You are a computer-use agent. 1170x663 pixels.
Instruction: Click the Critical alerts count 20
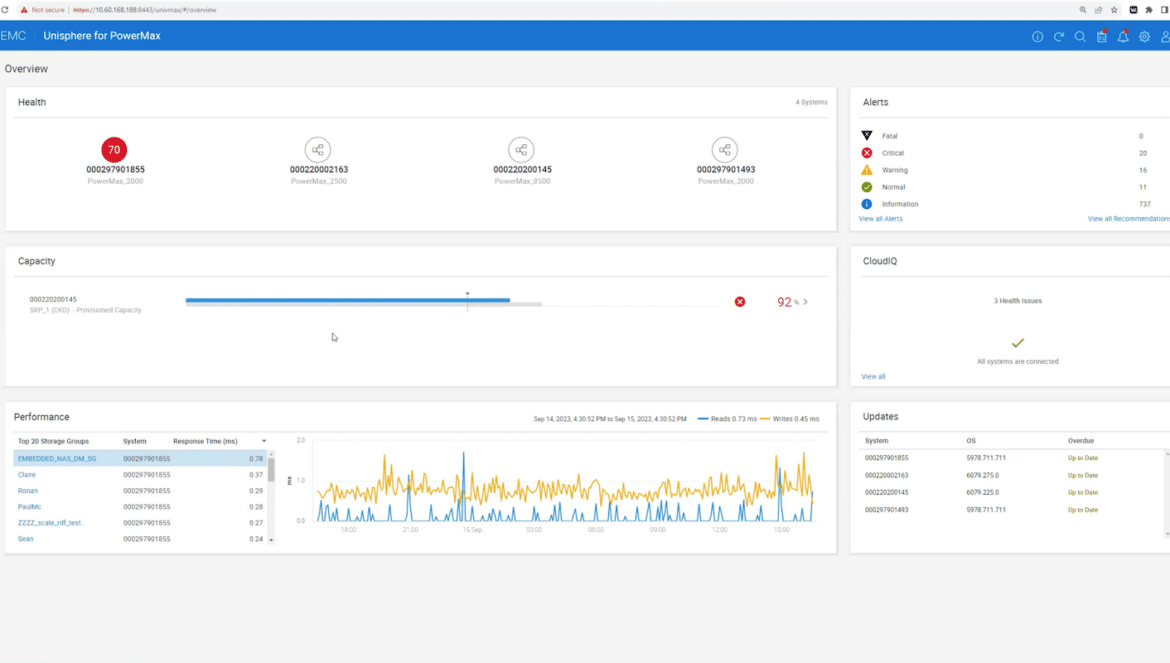point(1142,153)
